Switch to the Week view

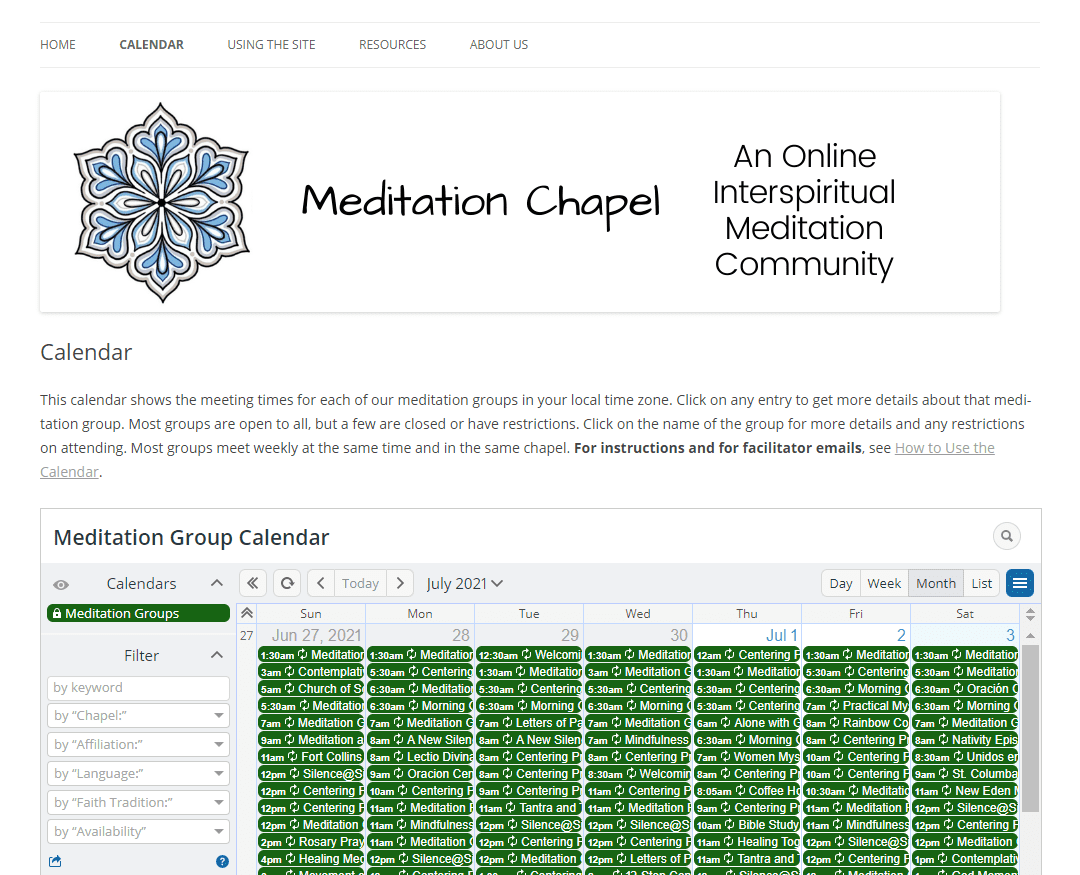tap(884, 583)
